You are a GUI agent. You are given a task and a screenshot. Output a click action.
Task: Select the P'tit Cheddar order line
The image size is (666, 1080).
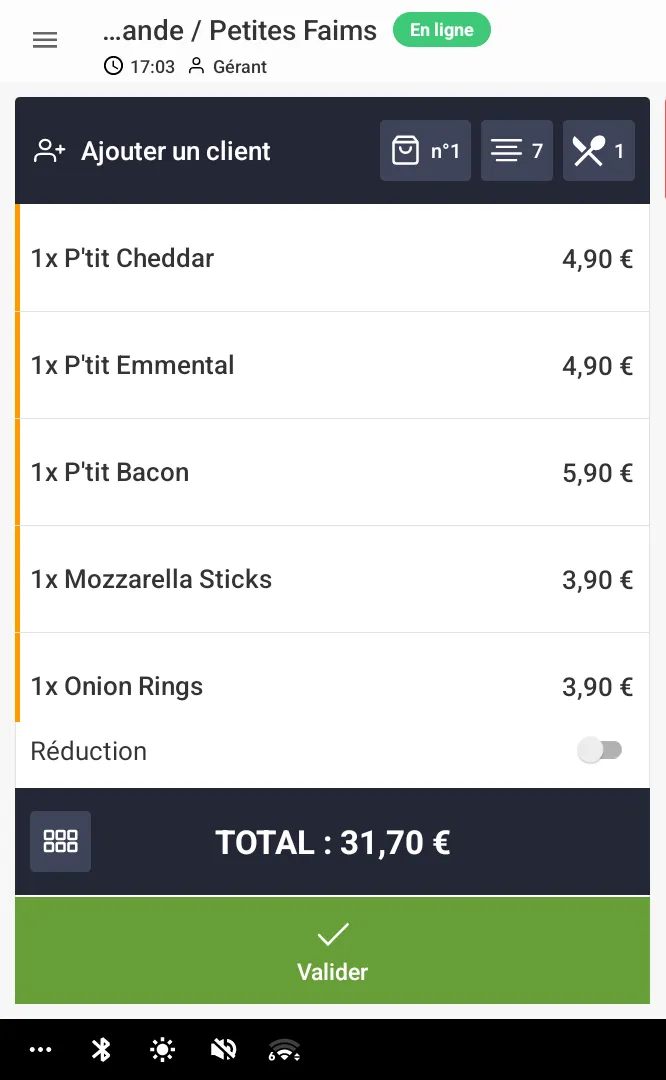[x=332, y=258]
